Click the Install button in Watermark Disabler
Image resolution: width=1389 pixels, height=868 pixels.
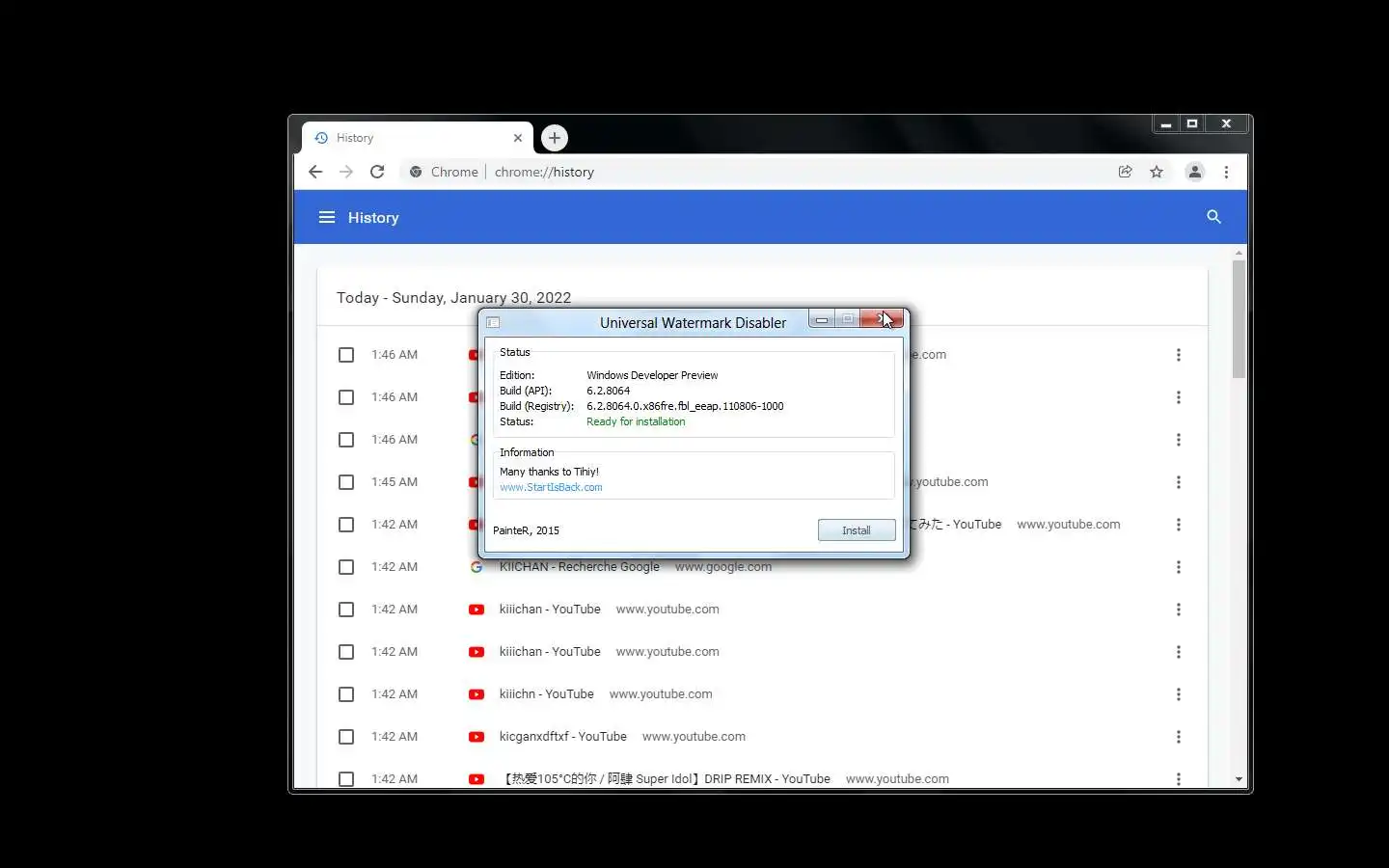pos(857,530)
